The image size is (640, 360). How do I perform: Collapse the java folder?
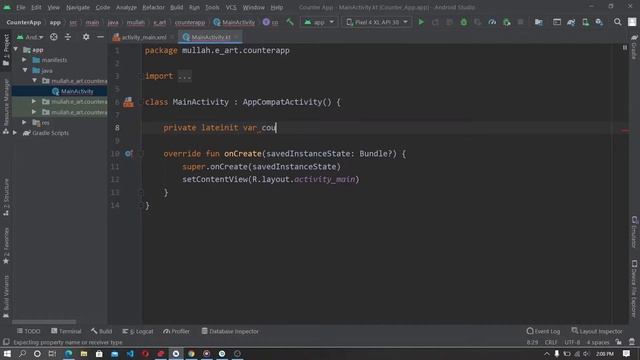[25, 70]
